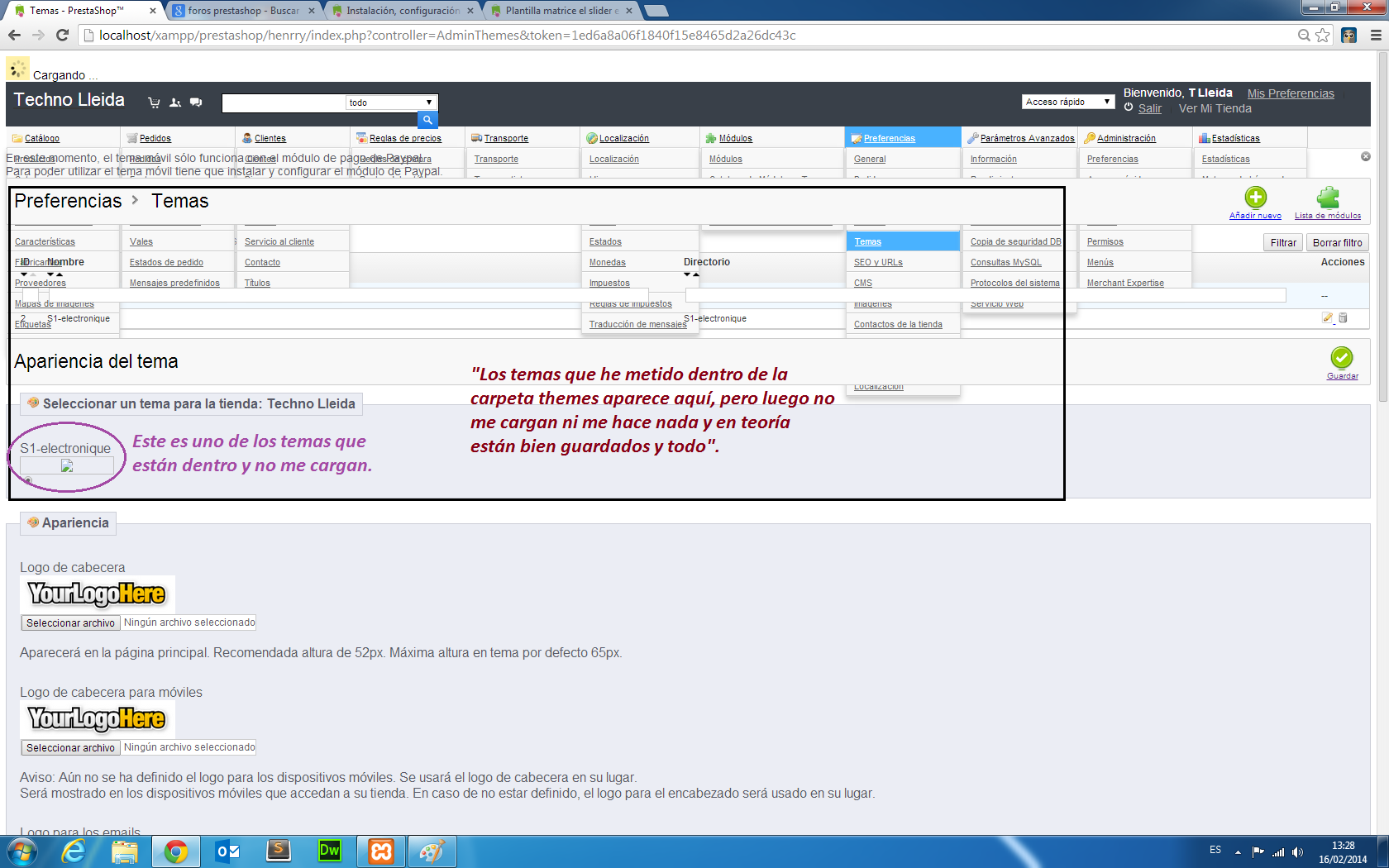Open Sublime Text from the taskbar
Screen dimensions: 1389x868
coord(279,851)
